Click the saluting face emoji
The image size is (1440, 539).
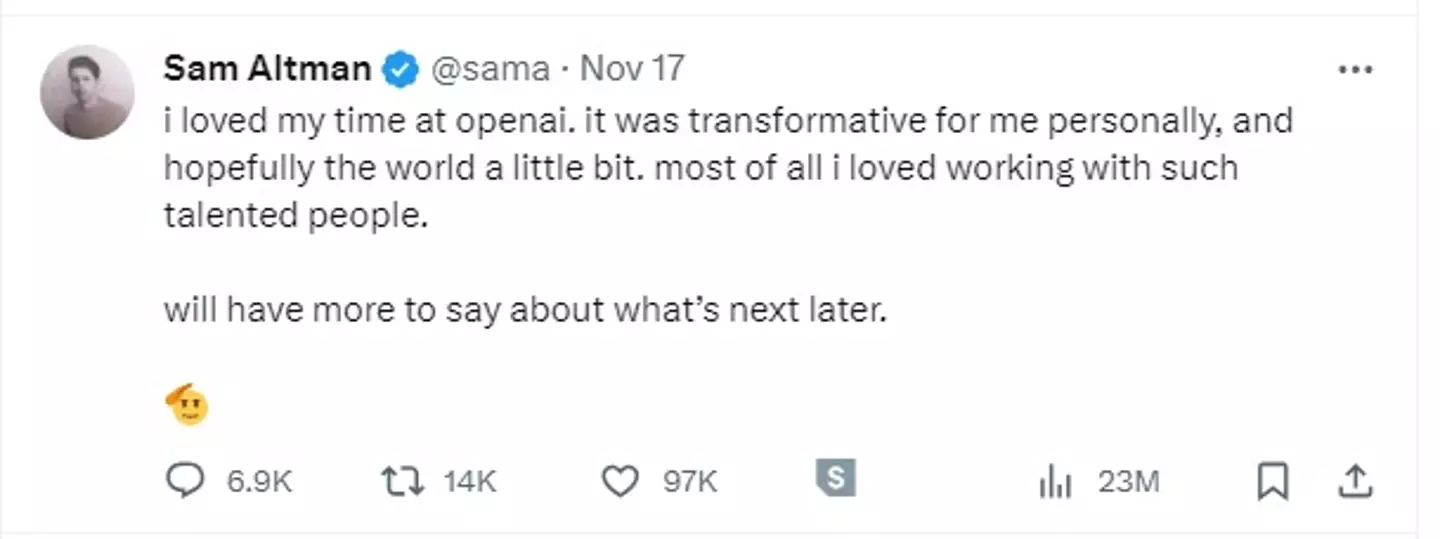186,405
